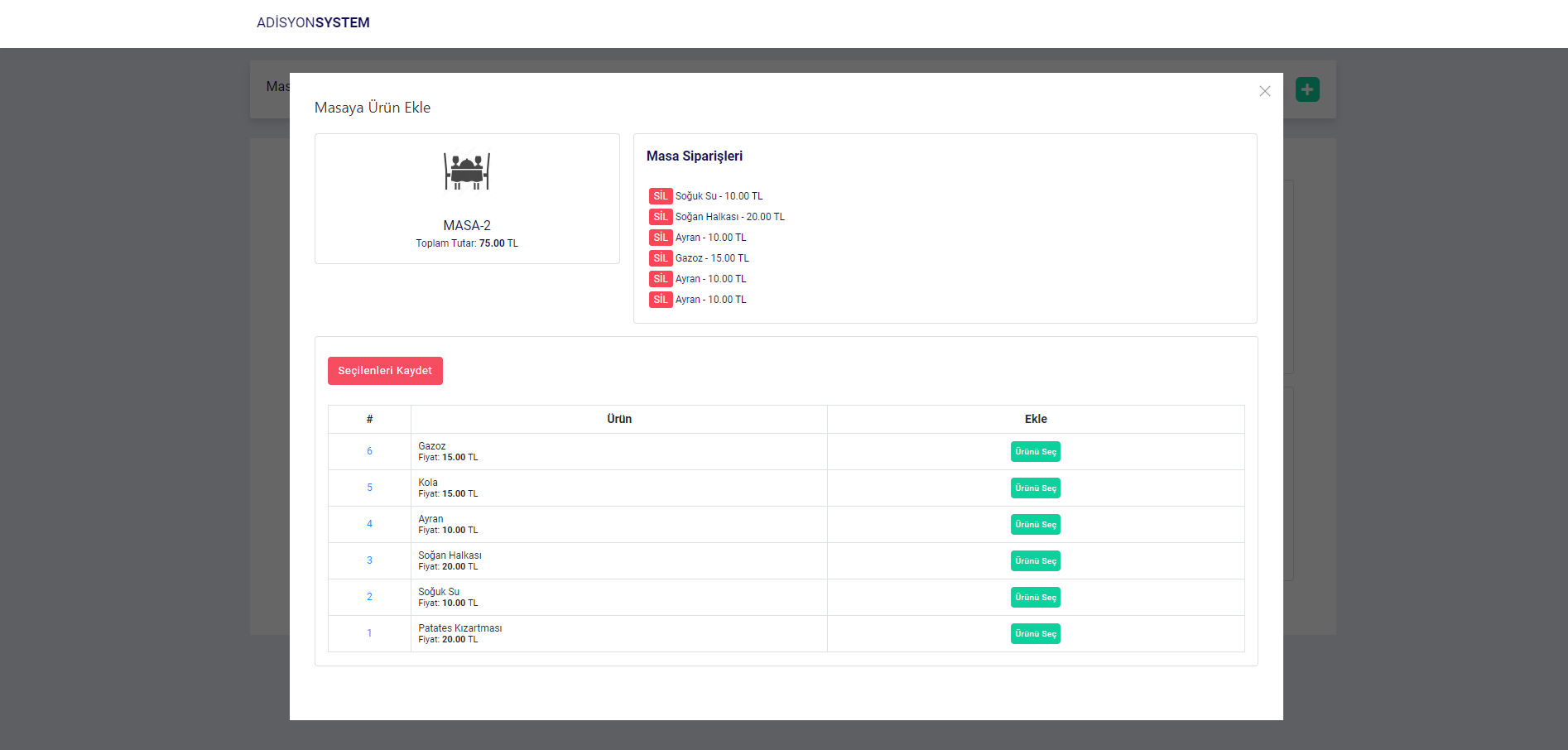Screen dimensions: 1568x750
Task: Add Ayran via Ürünü Seç button
Action: [1035, 525]
